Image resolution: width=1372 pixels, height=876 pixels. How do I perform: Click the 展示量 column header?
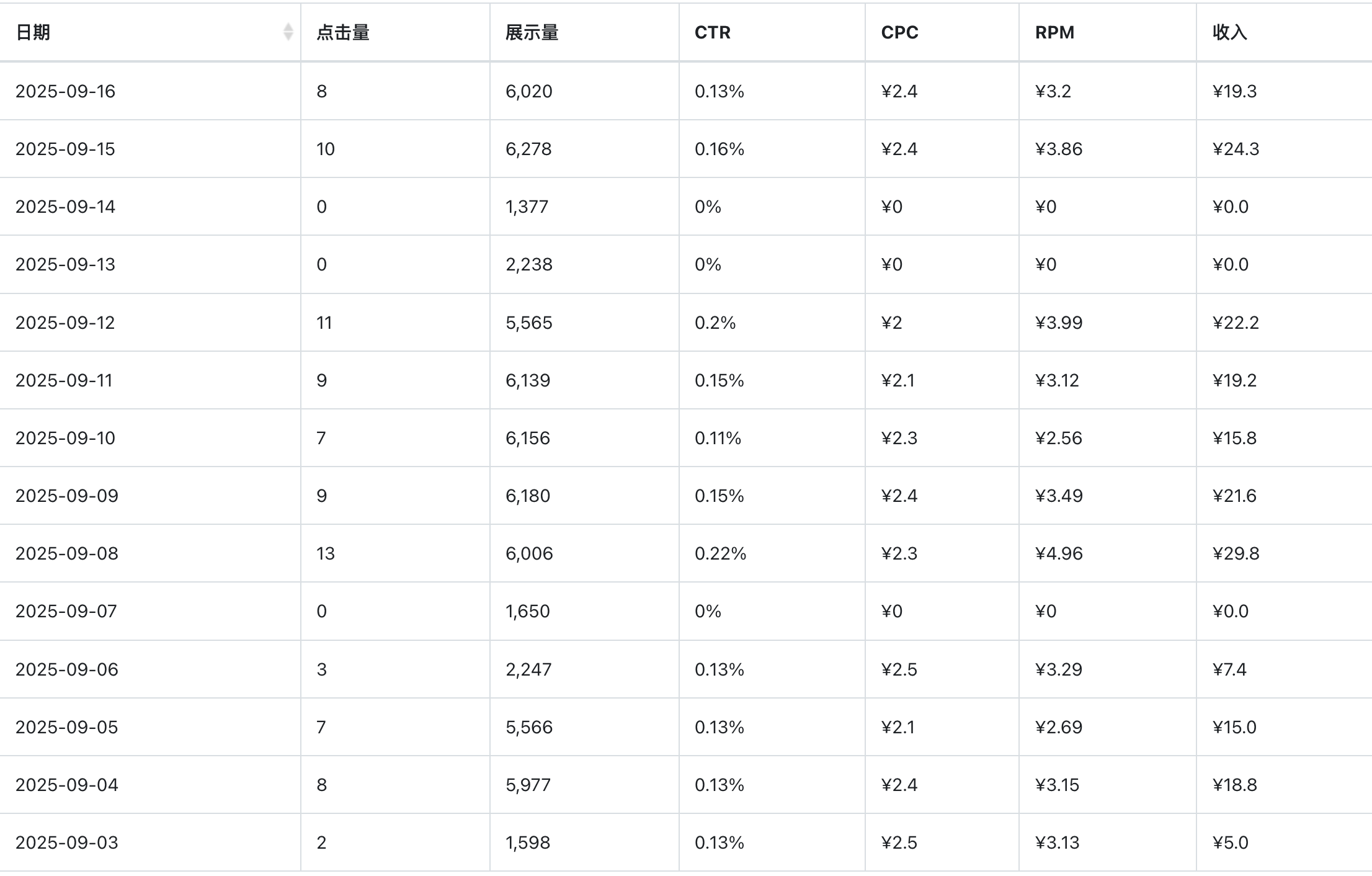coord(532,32)
